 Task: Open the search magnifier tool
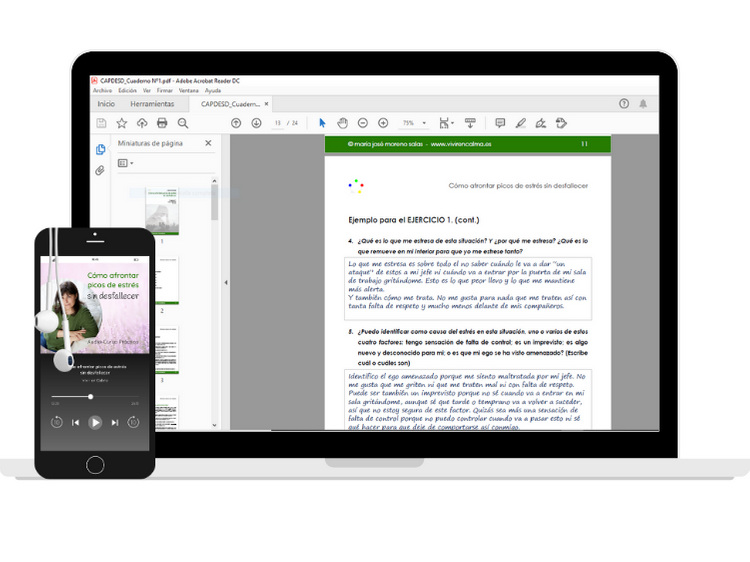183,123
